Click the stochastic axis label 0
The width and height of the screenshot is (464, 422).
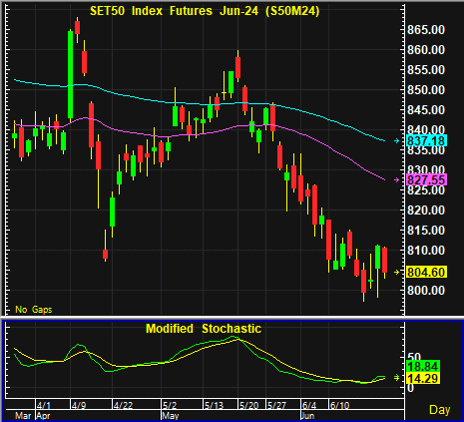pyautogui.click(x=411, y=388)
